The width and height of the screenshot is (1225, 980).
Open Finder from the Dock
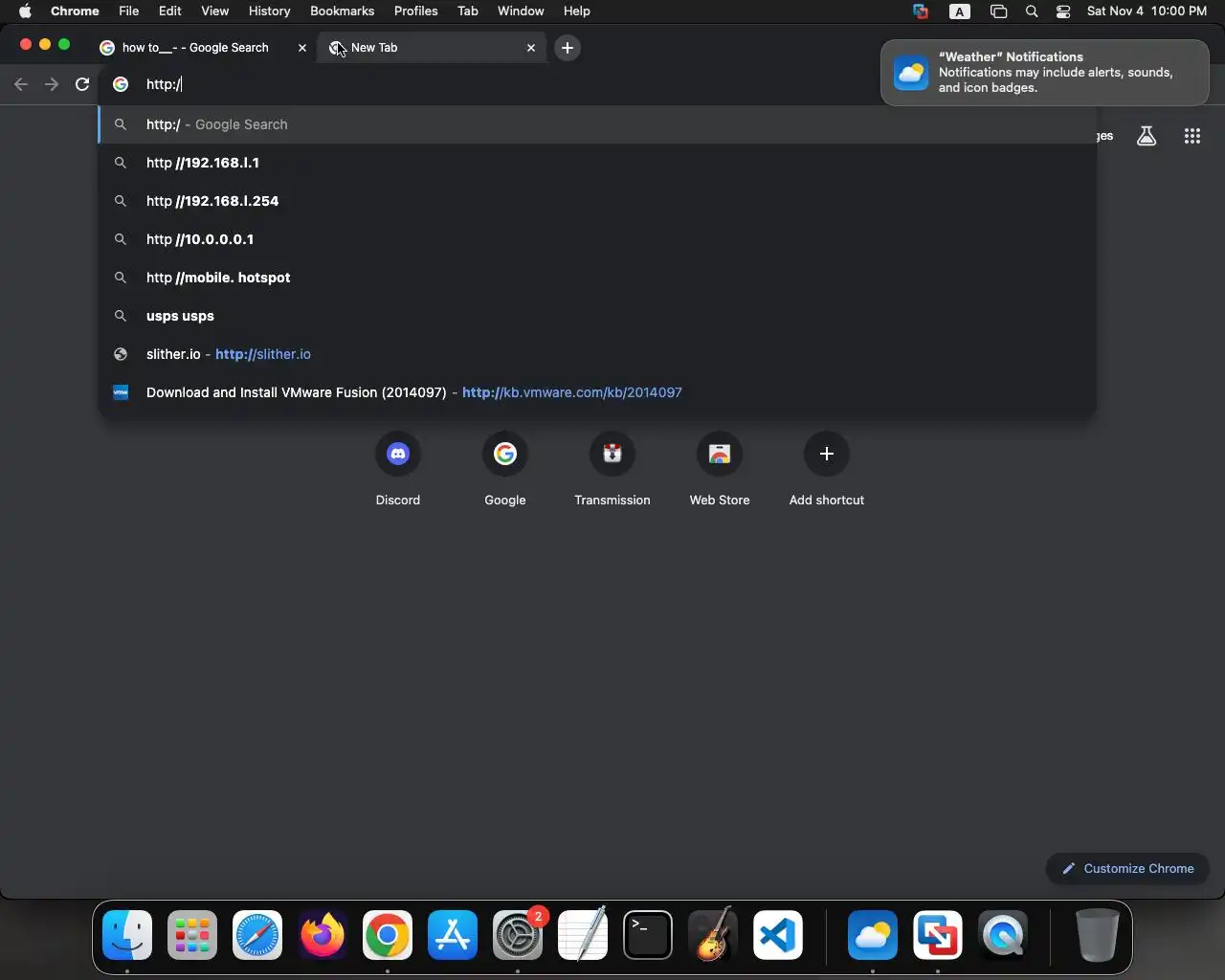point(127,935)
